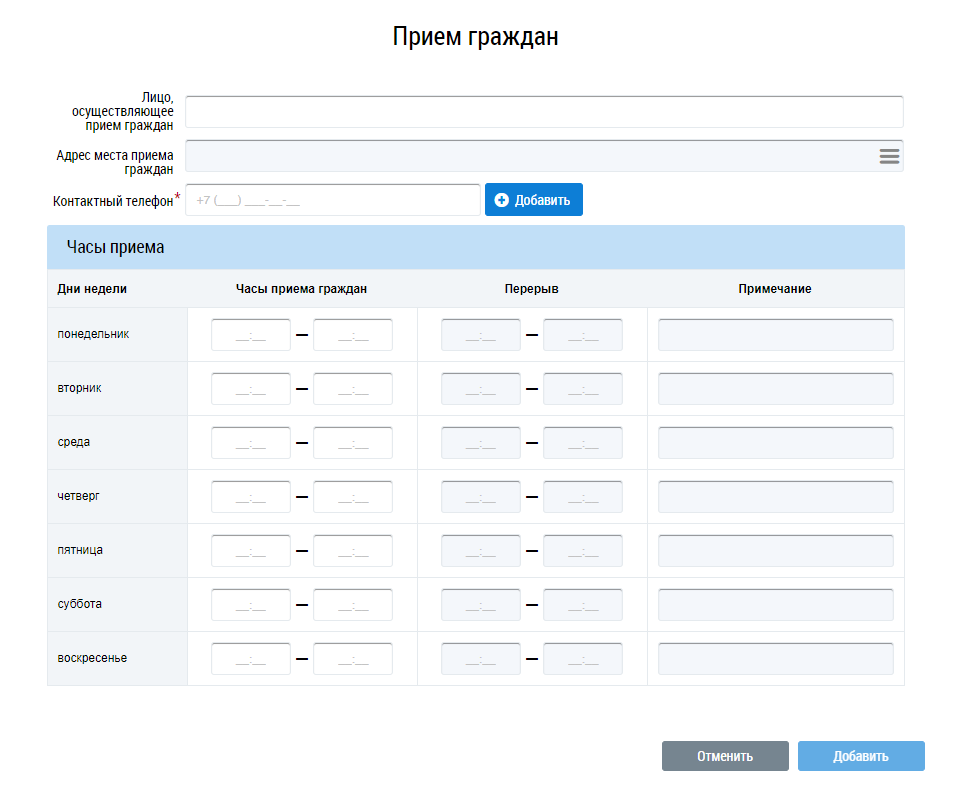The image size is (953, 787).
Task: Set понедельник reception end time
Action: pyautogui.click(x=353, y=335)
